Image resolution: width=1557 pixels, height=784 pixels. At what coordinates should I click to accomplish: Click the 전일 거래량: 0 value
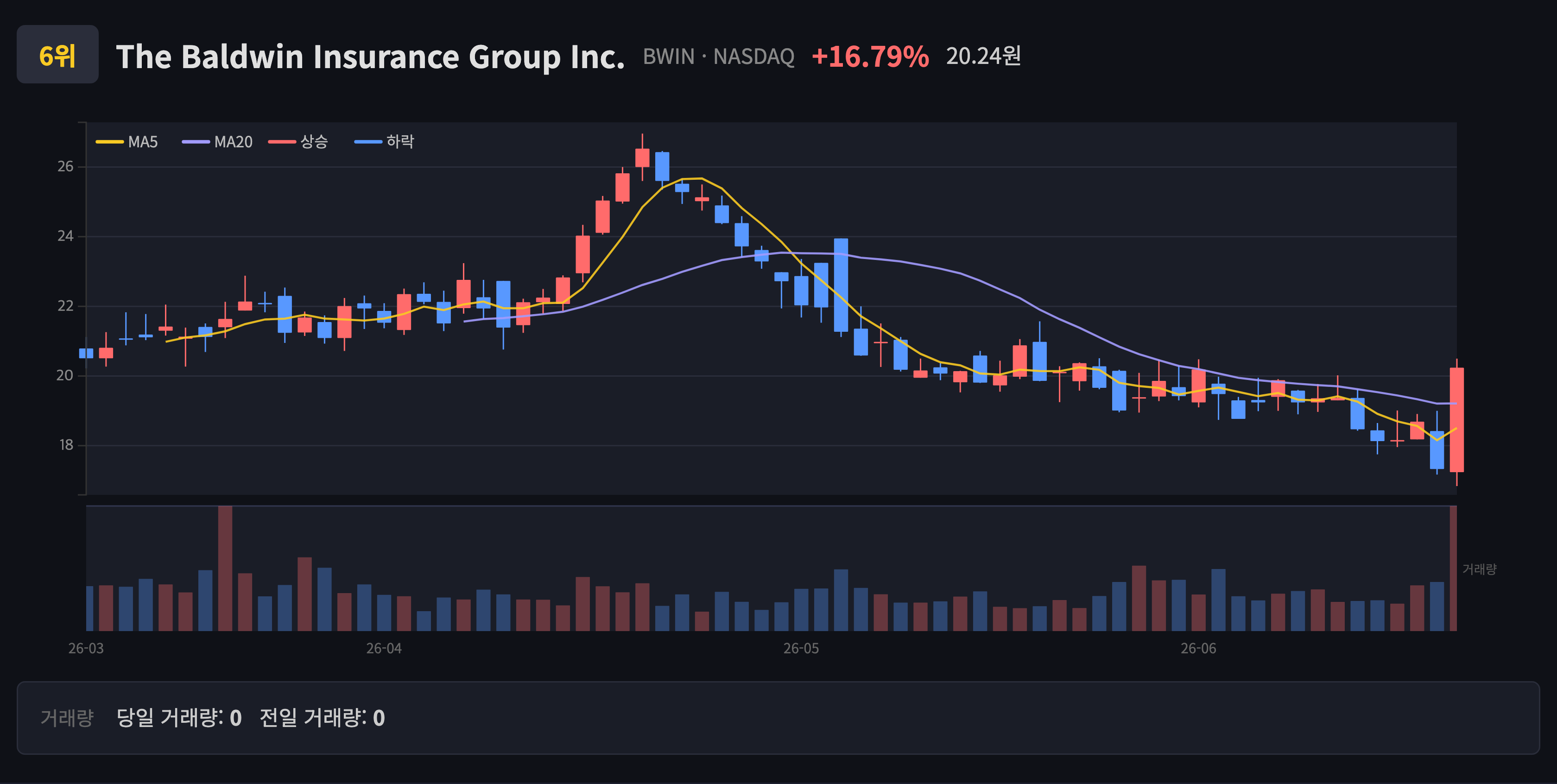(x=322, y=717)
